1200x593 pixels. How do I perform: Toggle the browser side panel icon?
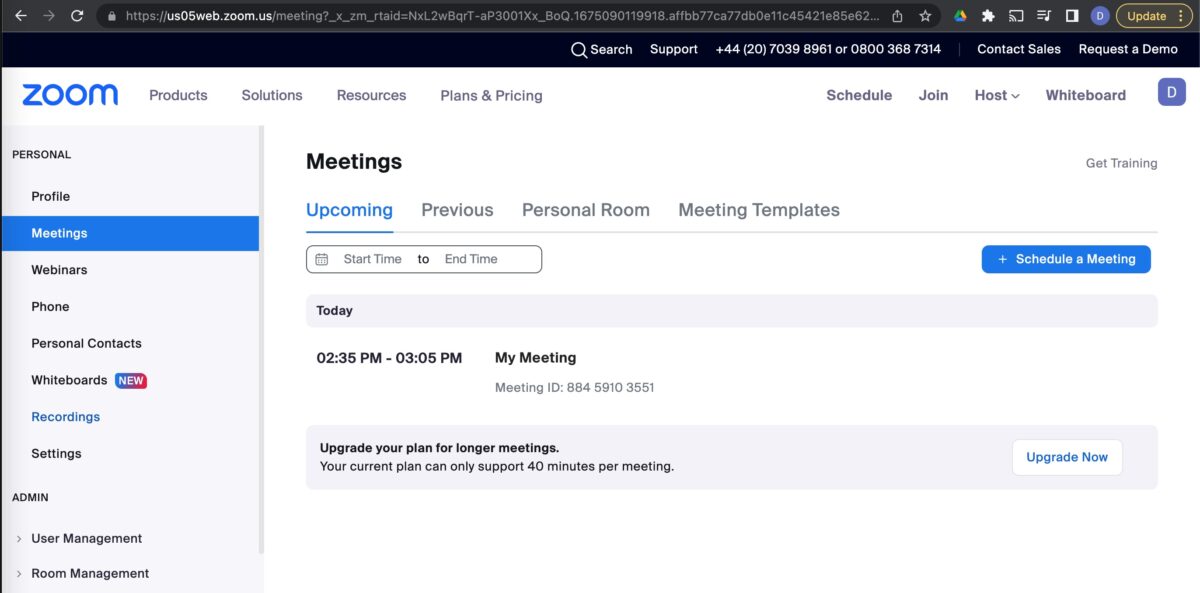[x=1072, y=16]
